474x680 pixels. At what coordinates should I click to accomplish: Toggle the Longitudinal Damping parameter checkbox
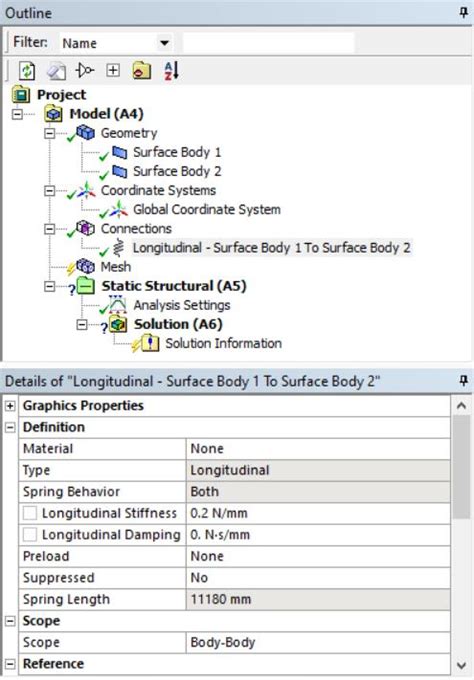pyautogui.click(x=30, y=535)
